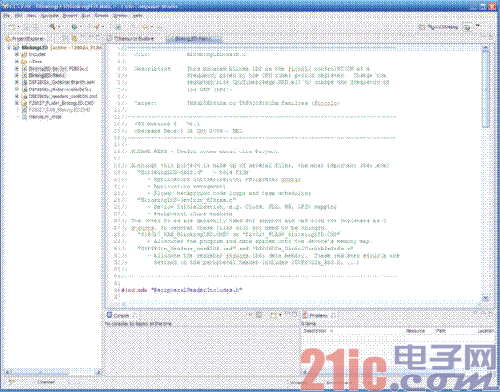500x392 pixels.
Task: Click the editor's vertical scrollbar
Action: (x=486, y=173)
